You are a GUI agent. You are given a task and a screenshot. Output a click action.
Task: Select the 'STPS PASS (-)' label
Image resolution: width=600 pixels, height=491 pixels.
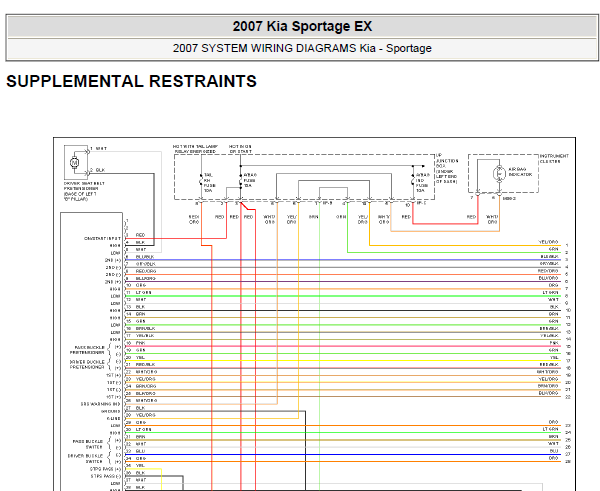pos(106,476)
